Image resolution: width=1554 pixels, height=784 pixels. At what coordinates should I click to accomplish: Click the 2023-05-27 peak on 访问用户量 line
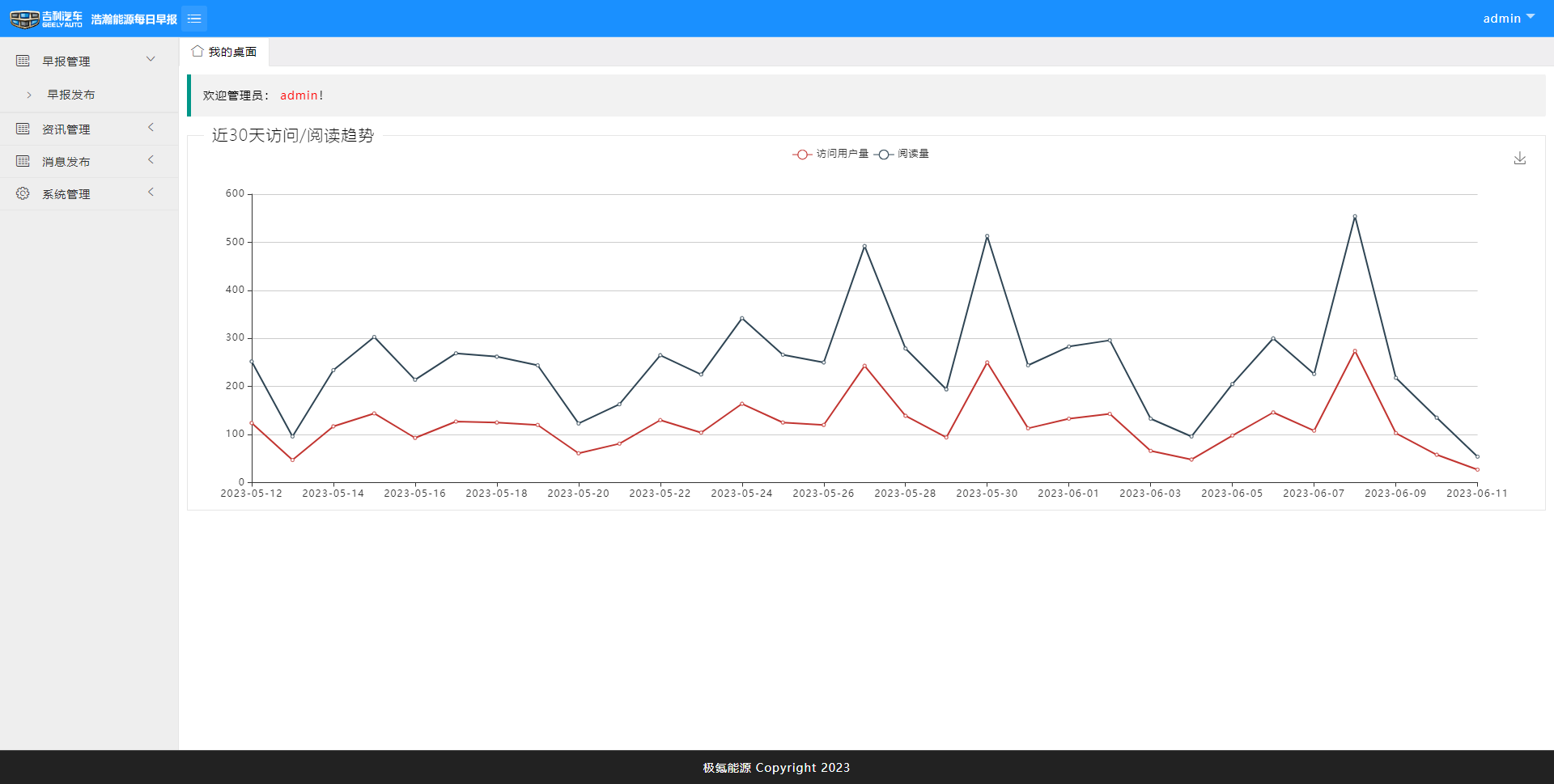[x=864, y=366]
